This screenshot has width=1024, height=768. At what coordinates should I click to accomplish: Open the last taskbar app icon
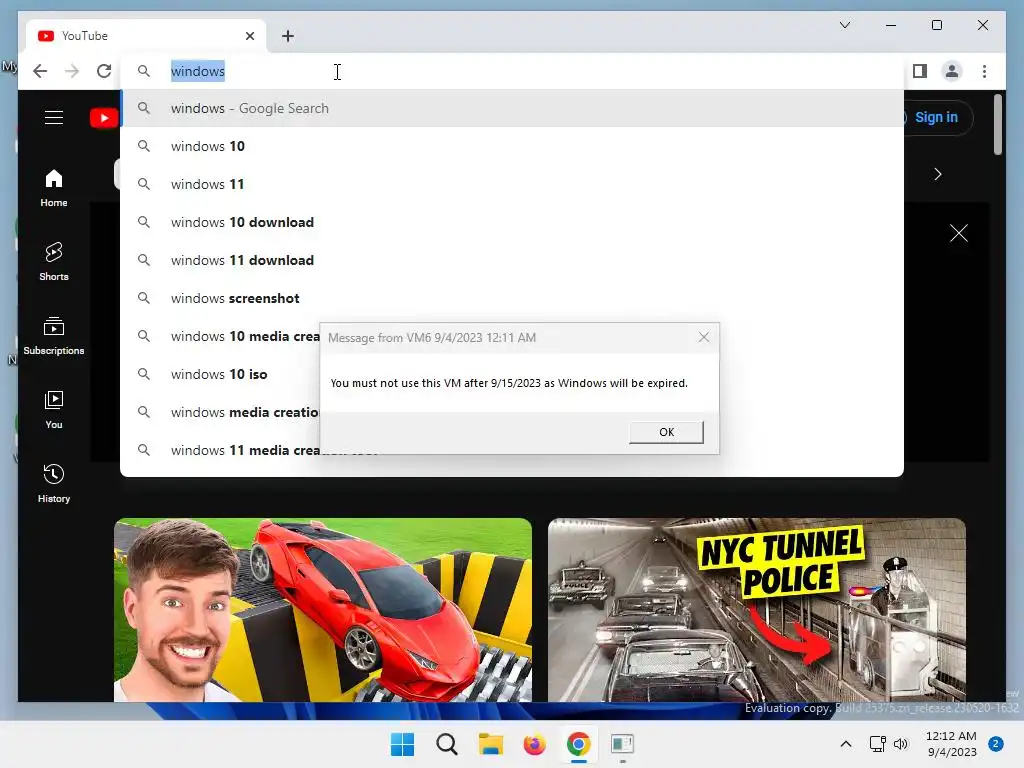click(622, 744)
